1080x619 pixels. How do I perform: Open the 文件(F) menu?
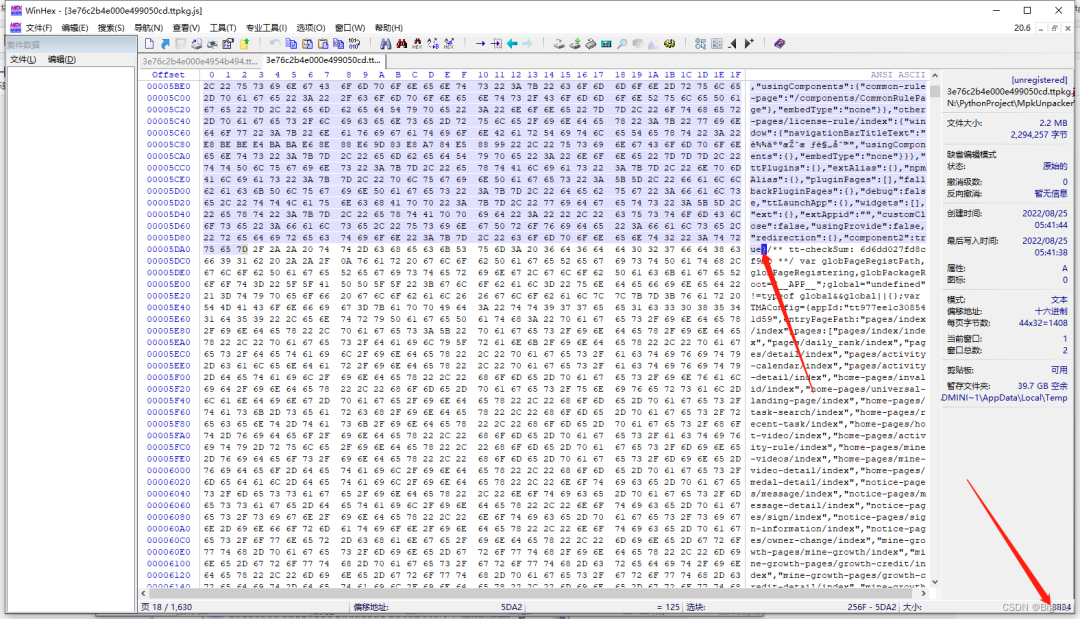[x=39, y=28]
